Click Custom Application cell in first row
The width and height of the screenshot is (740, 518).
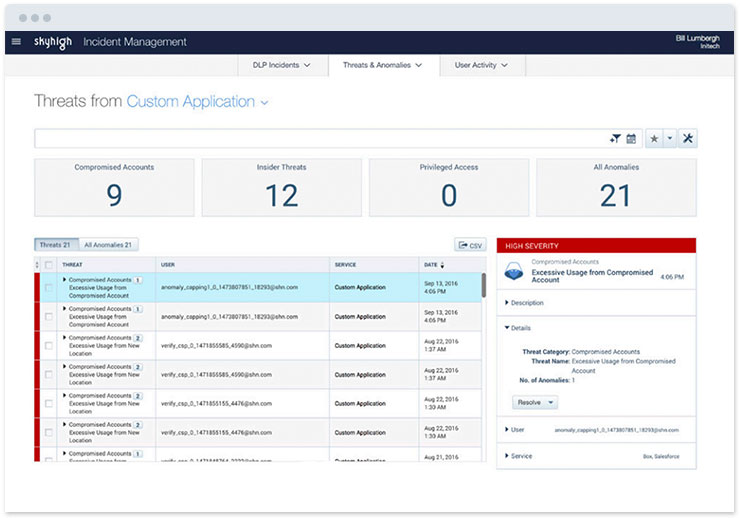click(360, 287)
